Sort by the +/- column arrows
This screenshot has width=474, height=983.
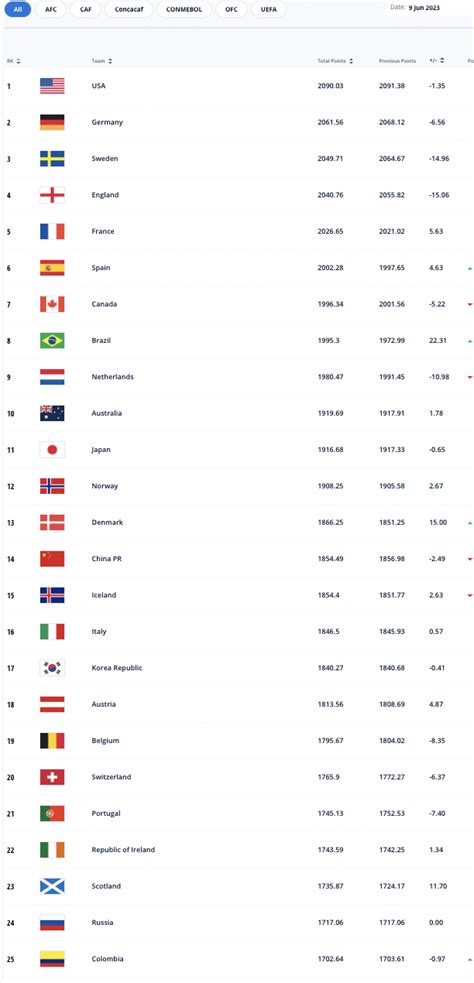point(442,61)
